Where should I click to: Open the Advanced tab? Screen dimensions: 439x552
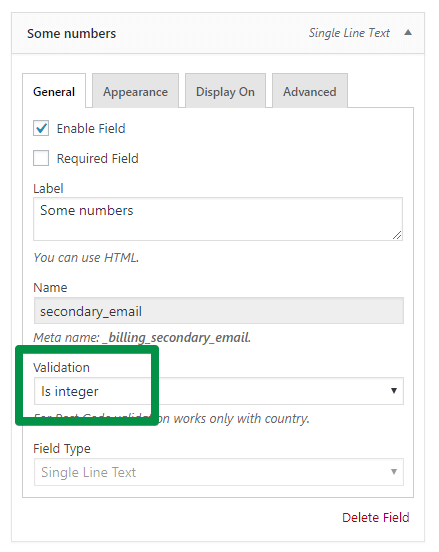[310, 91]
